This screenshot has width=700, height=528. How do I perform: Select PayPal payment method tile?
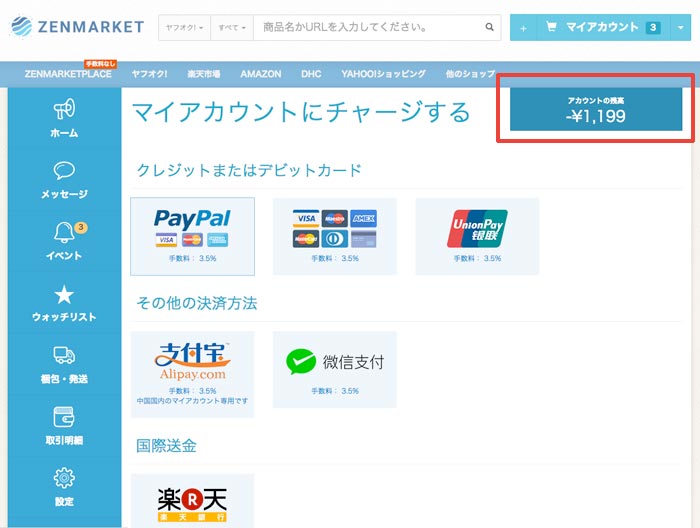point(192,236)
